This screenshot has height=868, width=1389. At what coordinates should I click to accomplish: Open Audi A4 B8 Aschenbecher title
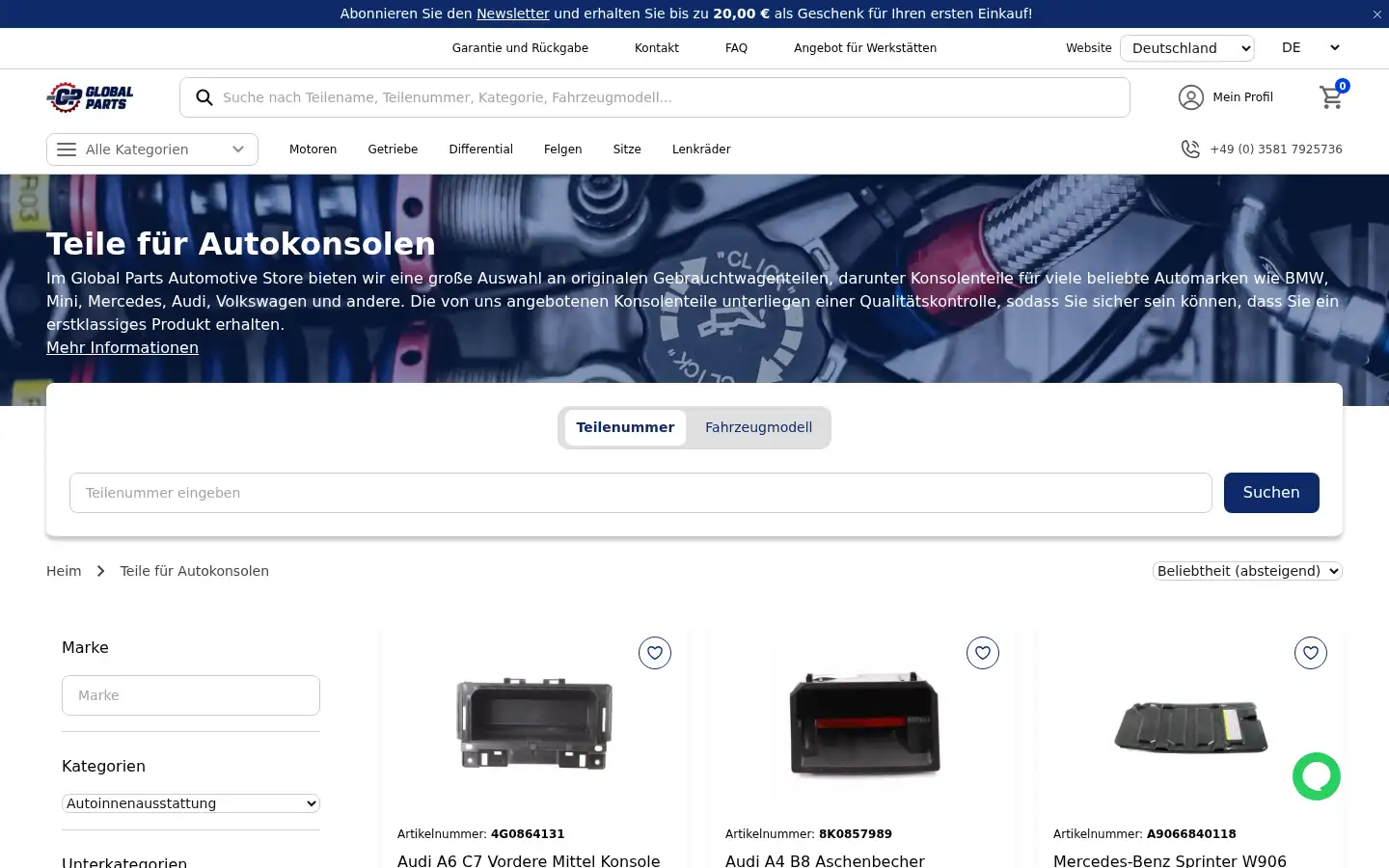point(825,860)
